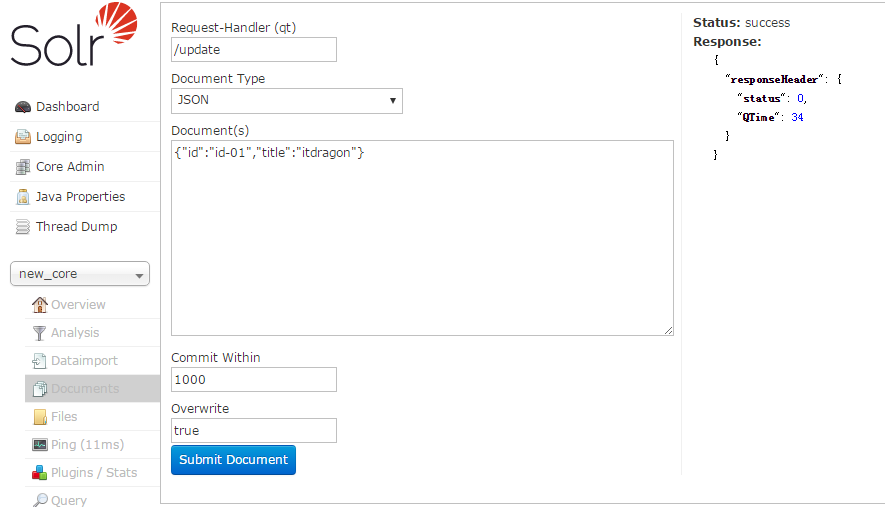Open the Query section

coord(69,500)
